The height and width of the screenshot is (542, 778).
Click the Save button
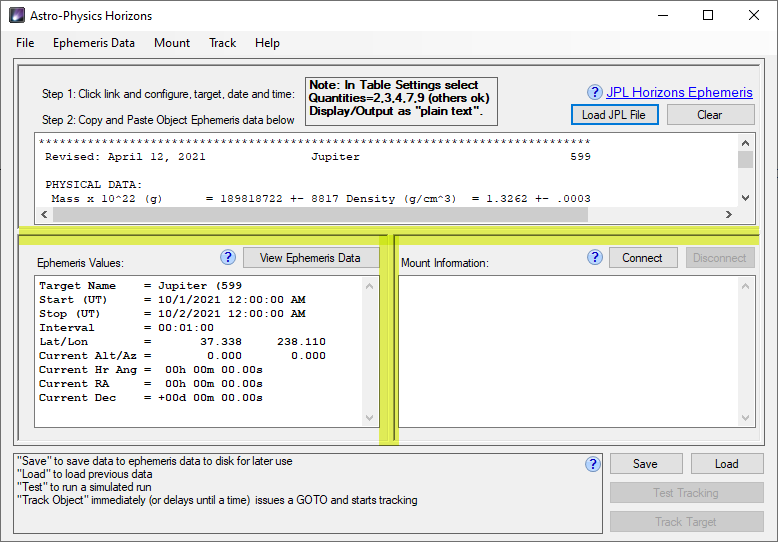coord(646,464)
